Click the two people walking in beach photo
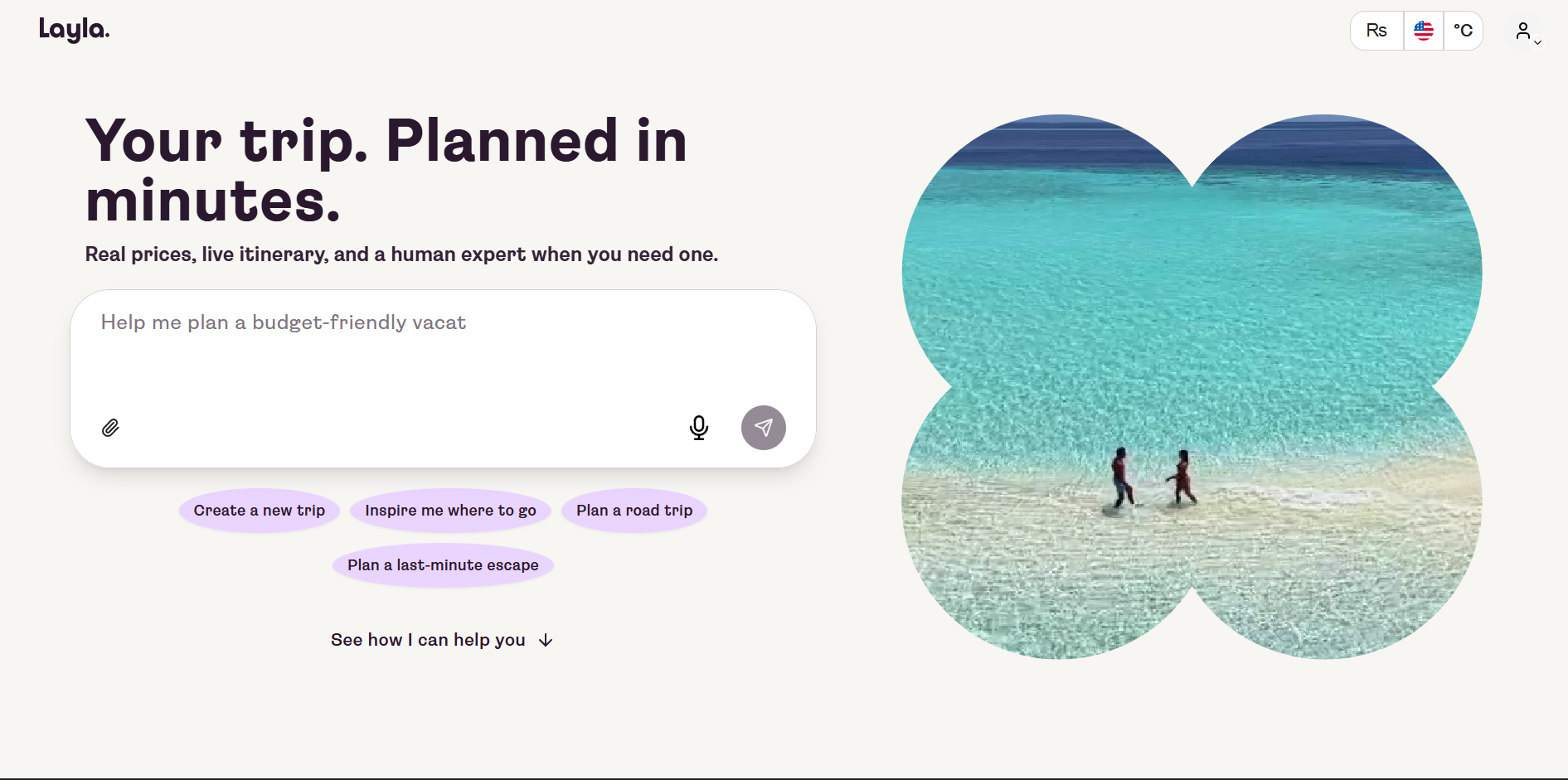Image resolution: width=1568 pixels, height=780 pixels. (x=1153, y=478)
